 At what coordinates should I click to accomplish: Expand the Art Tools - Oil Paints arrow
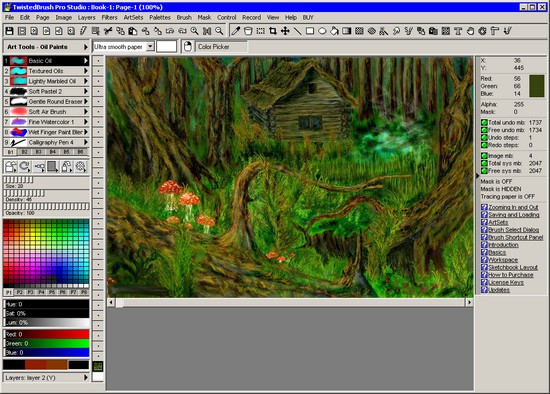pyautogui.click(x=85, y=47)
